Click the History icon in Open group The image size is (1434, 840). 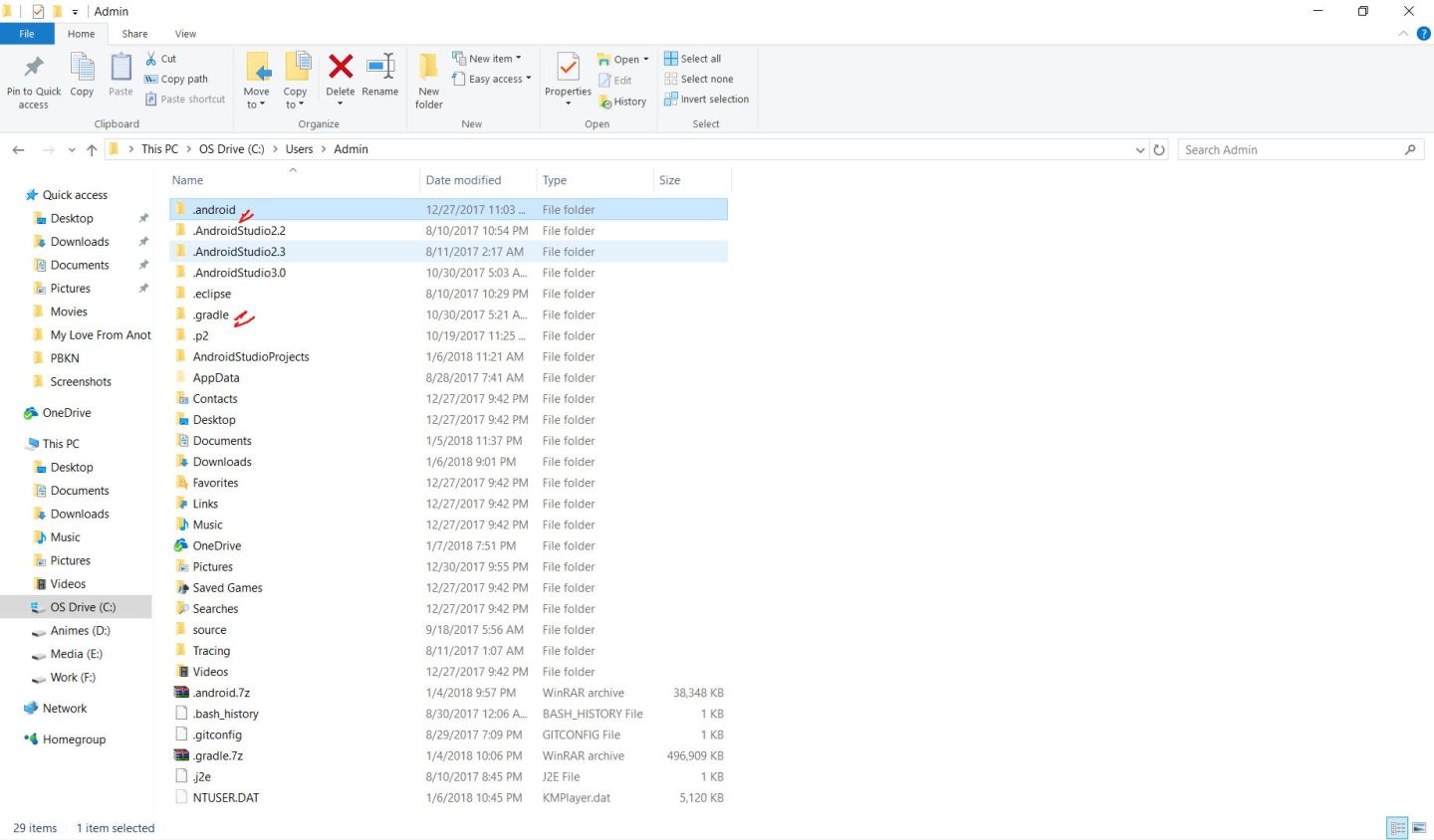coord(622,102)
